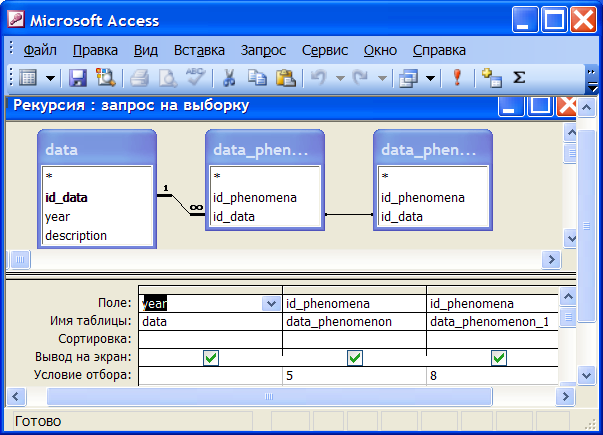603x435 pixels.
Task: Click left arrow of bottom horizontal scrollbar
Action: pos(16,397)
